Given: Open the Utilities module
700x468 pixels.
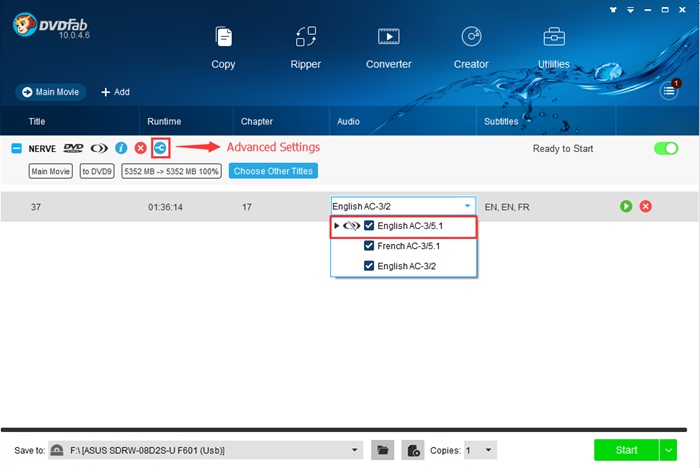Looking at the screenshot, I should (x=554, y=48).
